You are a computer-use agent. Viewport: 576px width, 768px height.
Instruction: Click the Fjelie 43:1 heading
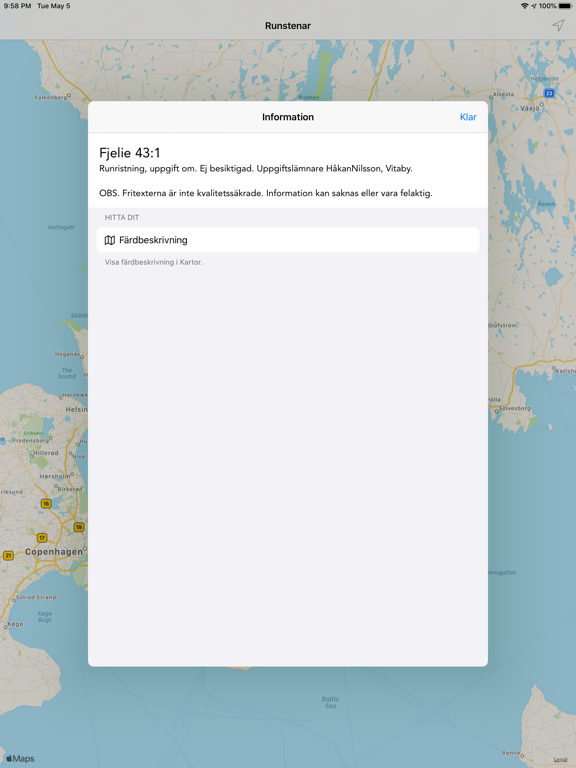[x=130, y=153]
